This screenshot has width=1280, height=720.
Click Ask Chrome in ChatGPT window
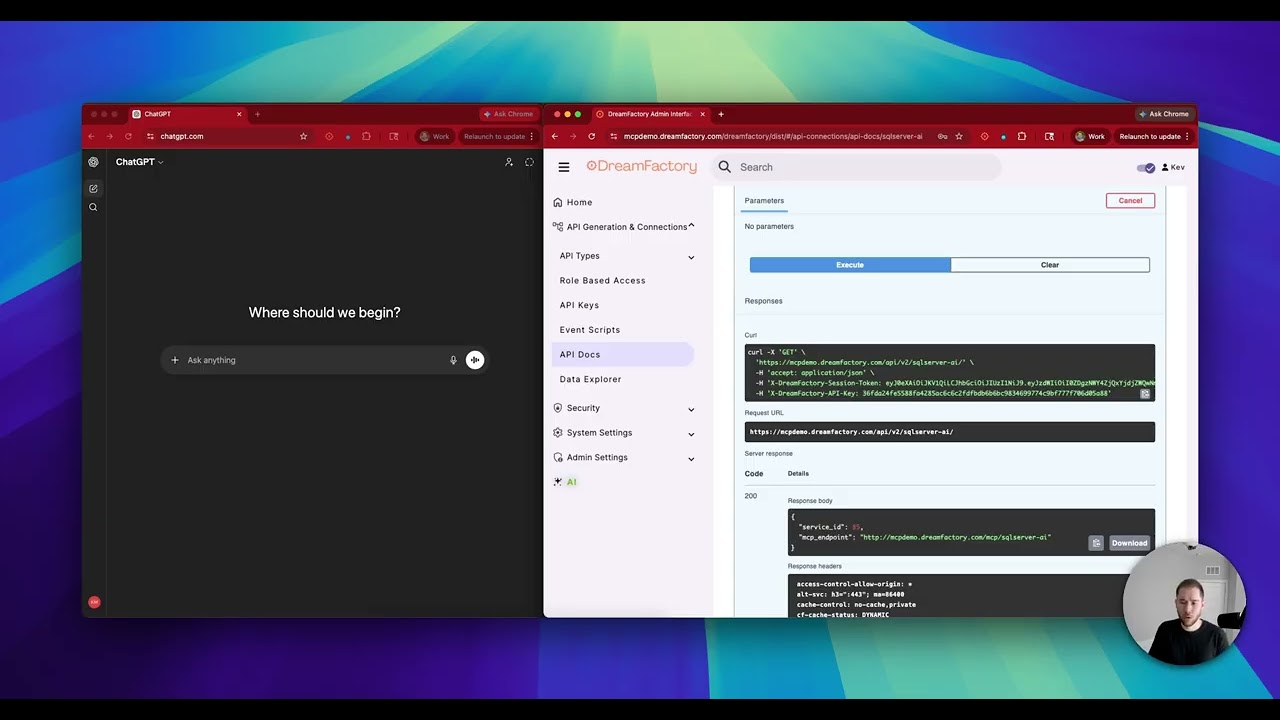(x=508, y=114)
